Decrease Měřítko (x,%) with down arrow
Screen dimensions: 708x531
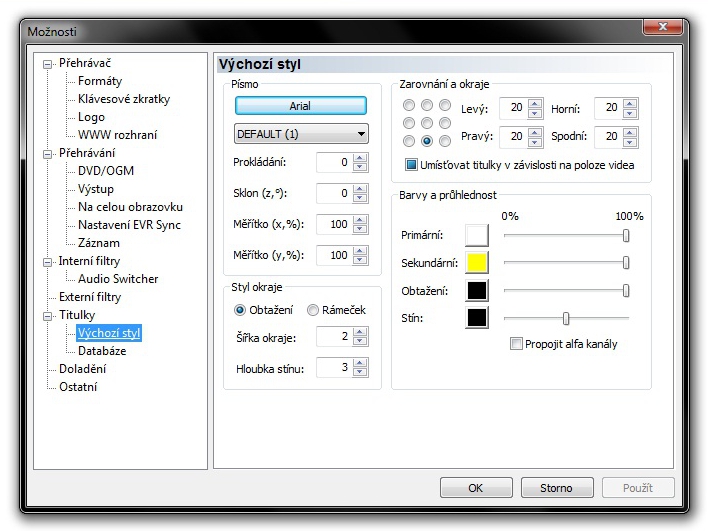coord(360,229)
